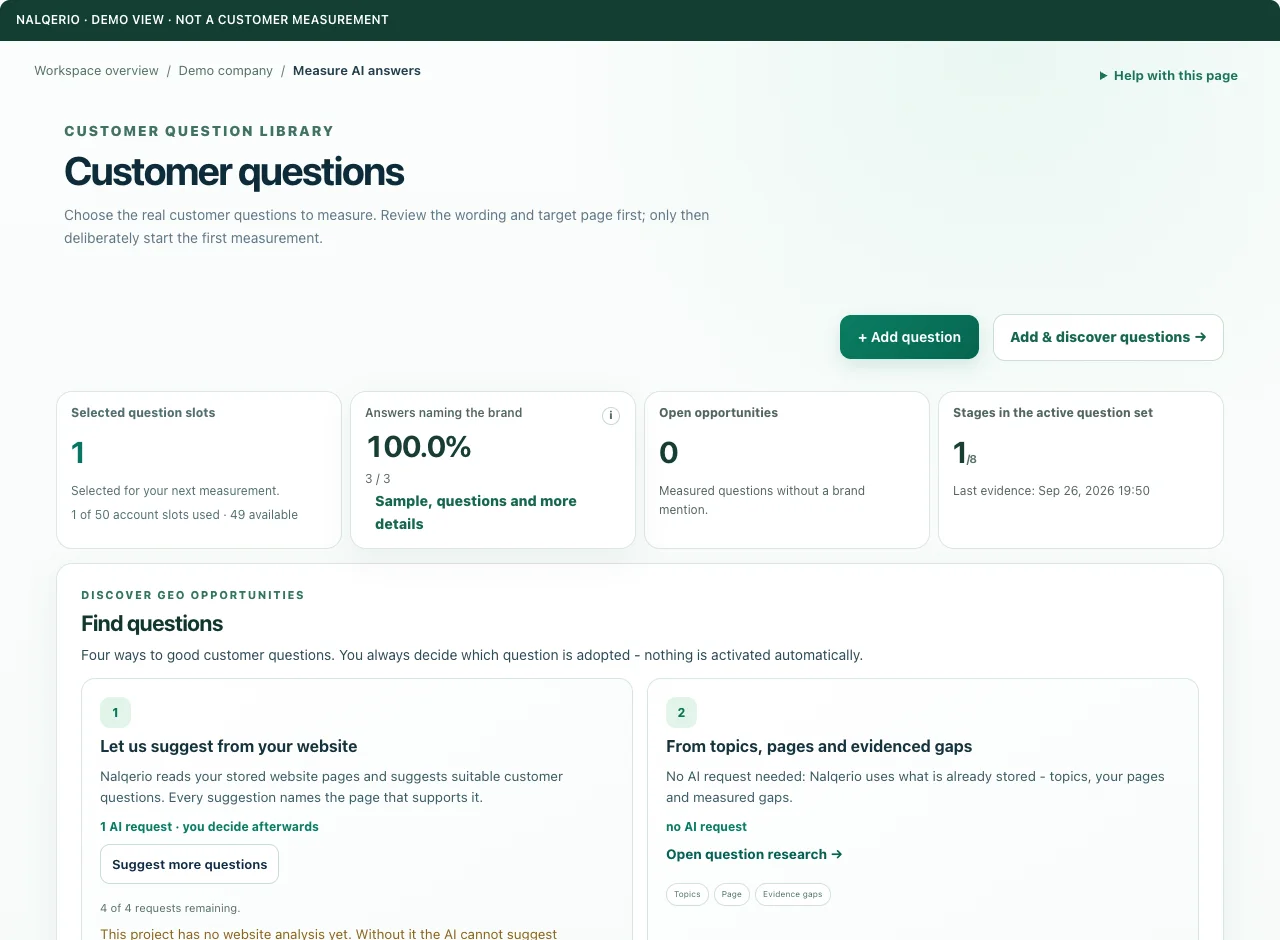Viewport: 1280px width, 940px height.
Task: Click Suggest more questions button
Action: tap(189, 864)
